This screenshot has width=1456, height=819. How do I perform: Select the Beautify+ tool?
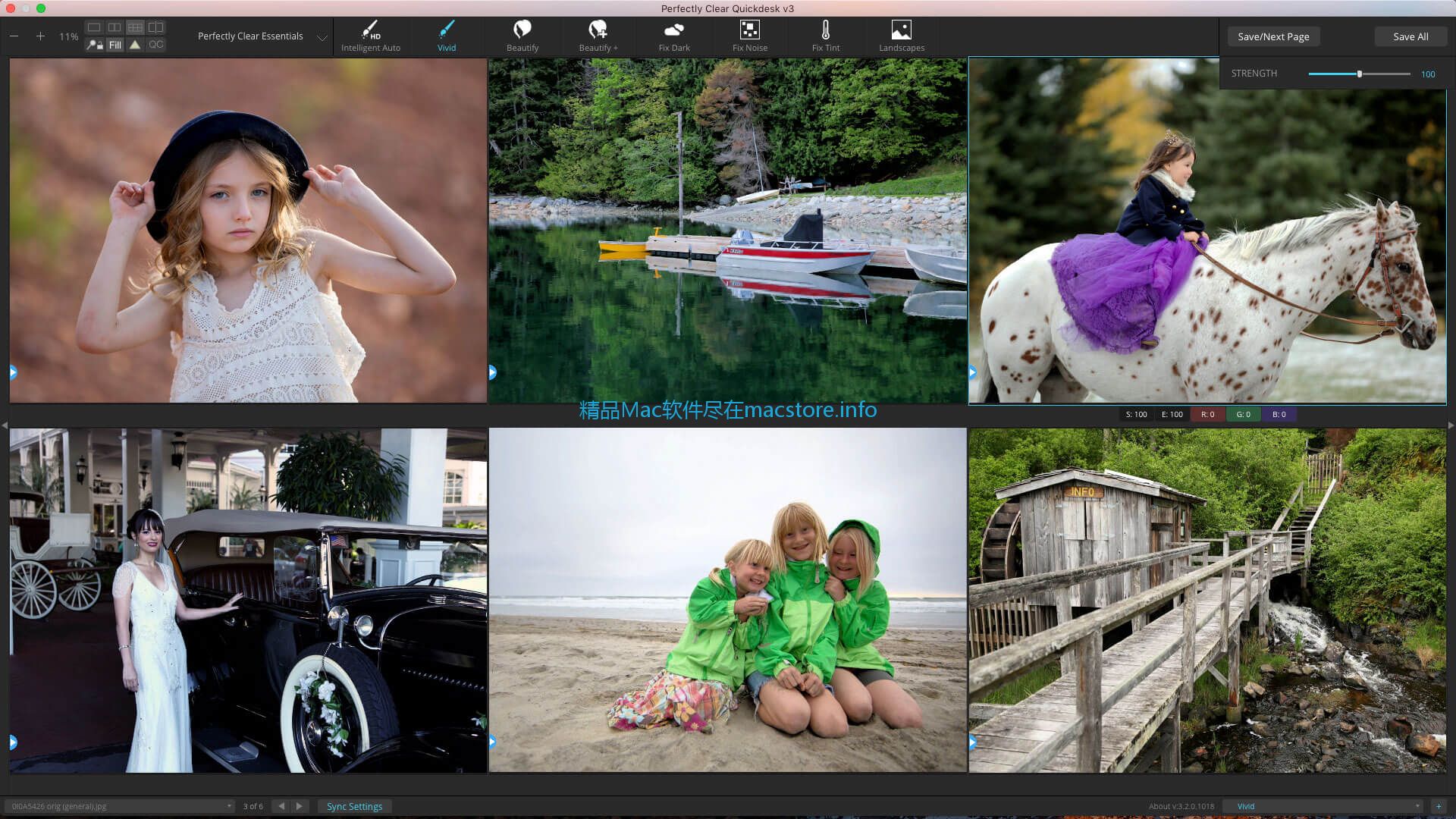point(598,36)
